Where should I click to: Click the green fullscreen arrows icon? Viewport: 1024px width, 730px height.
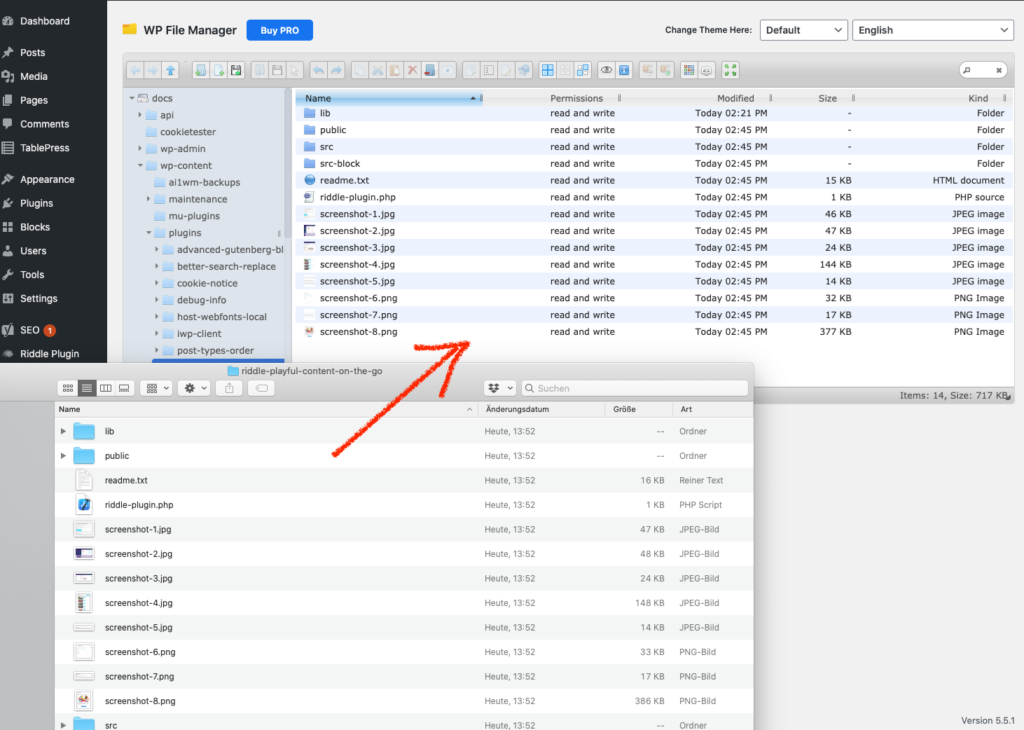click(x=730, y=71)
